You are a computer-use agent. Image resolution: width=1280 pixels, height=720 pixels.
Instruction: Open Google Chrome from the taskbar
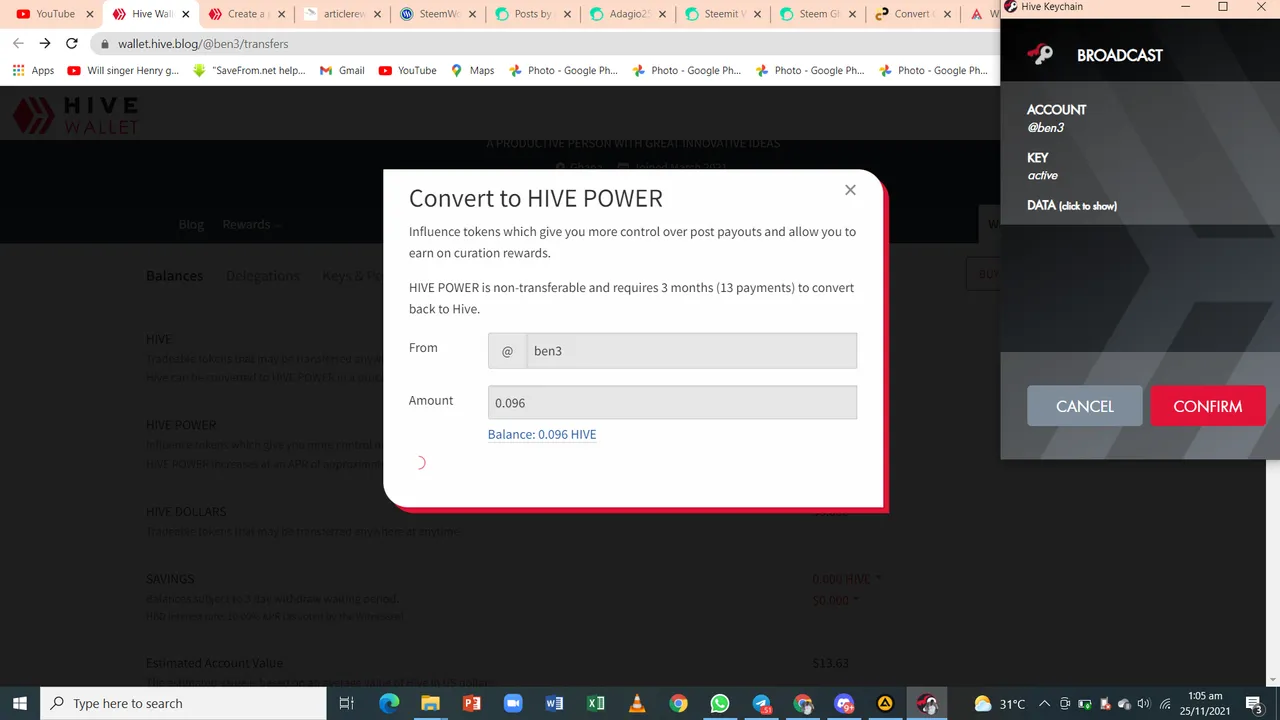[x=678, y=703]
